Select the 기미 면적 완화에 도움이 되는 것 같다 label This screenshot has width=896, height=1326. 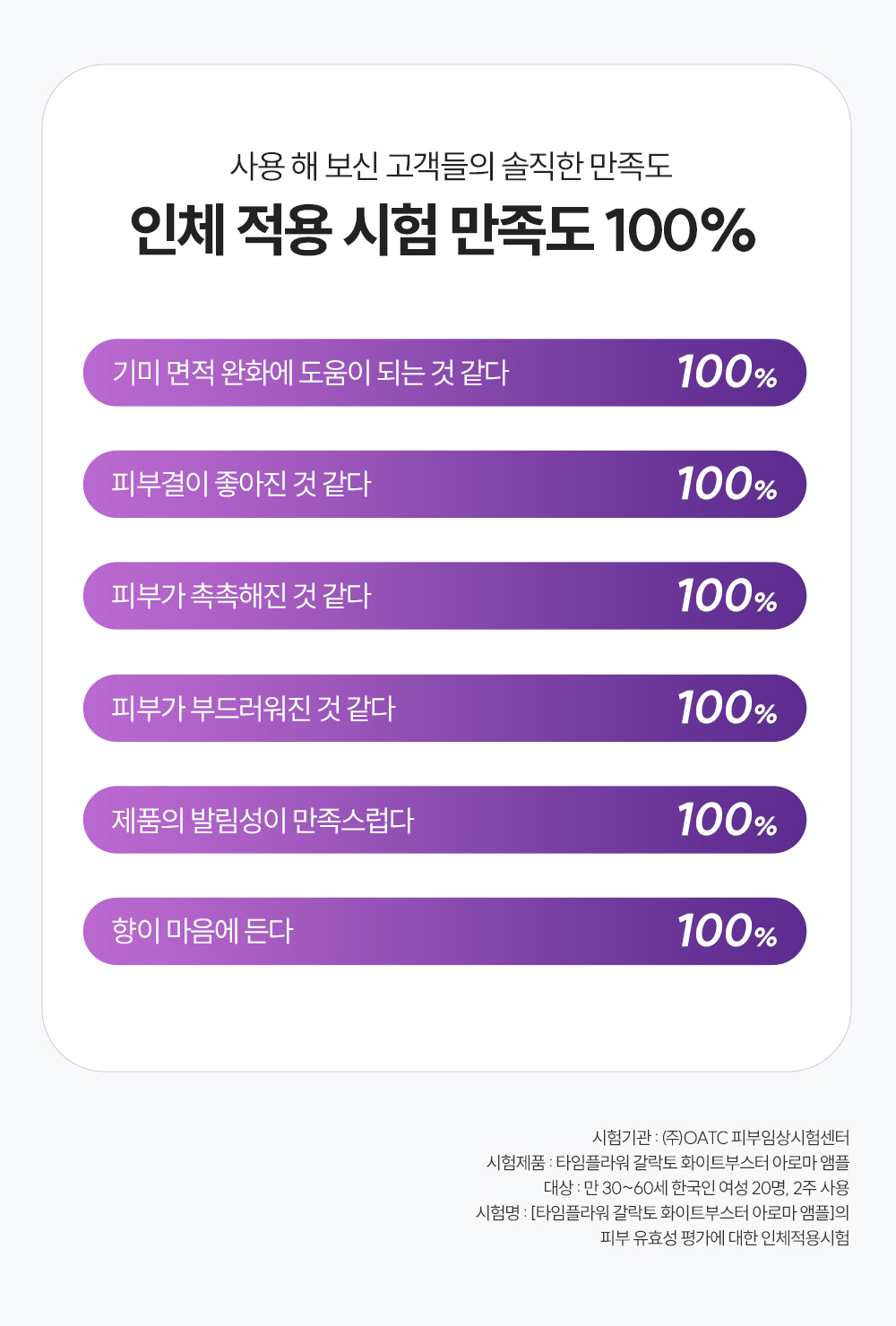pos(310,373)
